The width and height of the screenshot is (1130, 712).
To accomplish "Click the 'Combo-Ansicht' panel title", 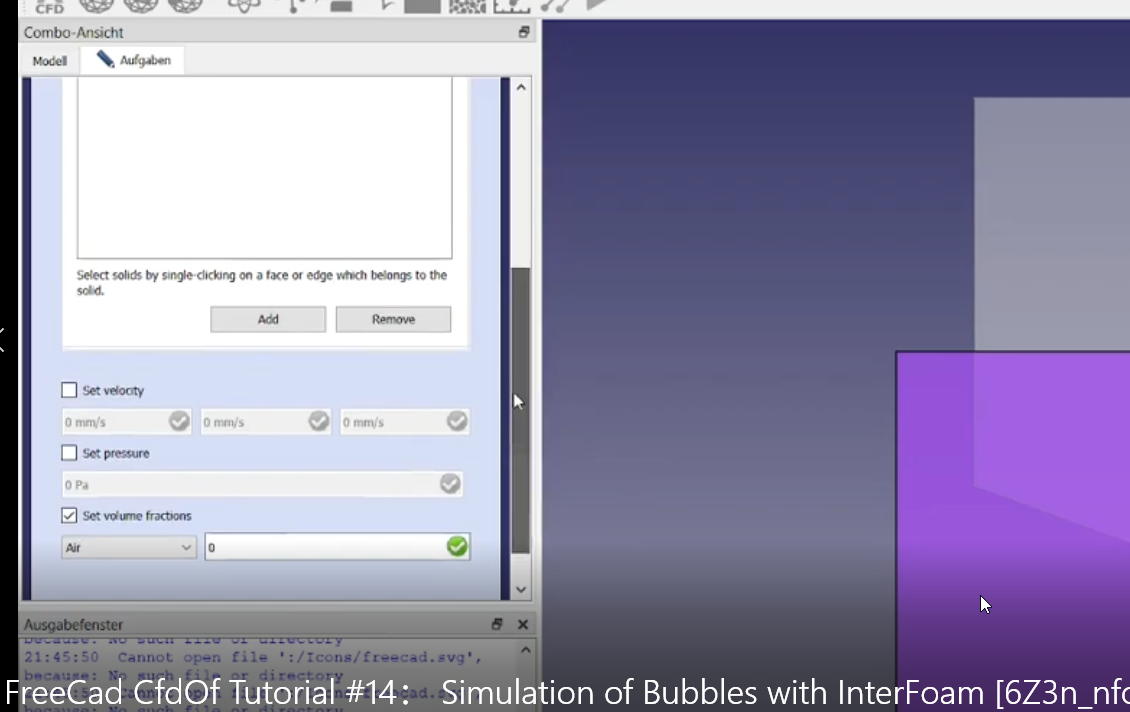I will (74, 32).
